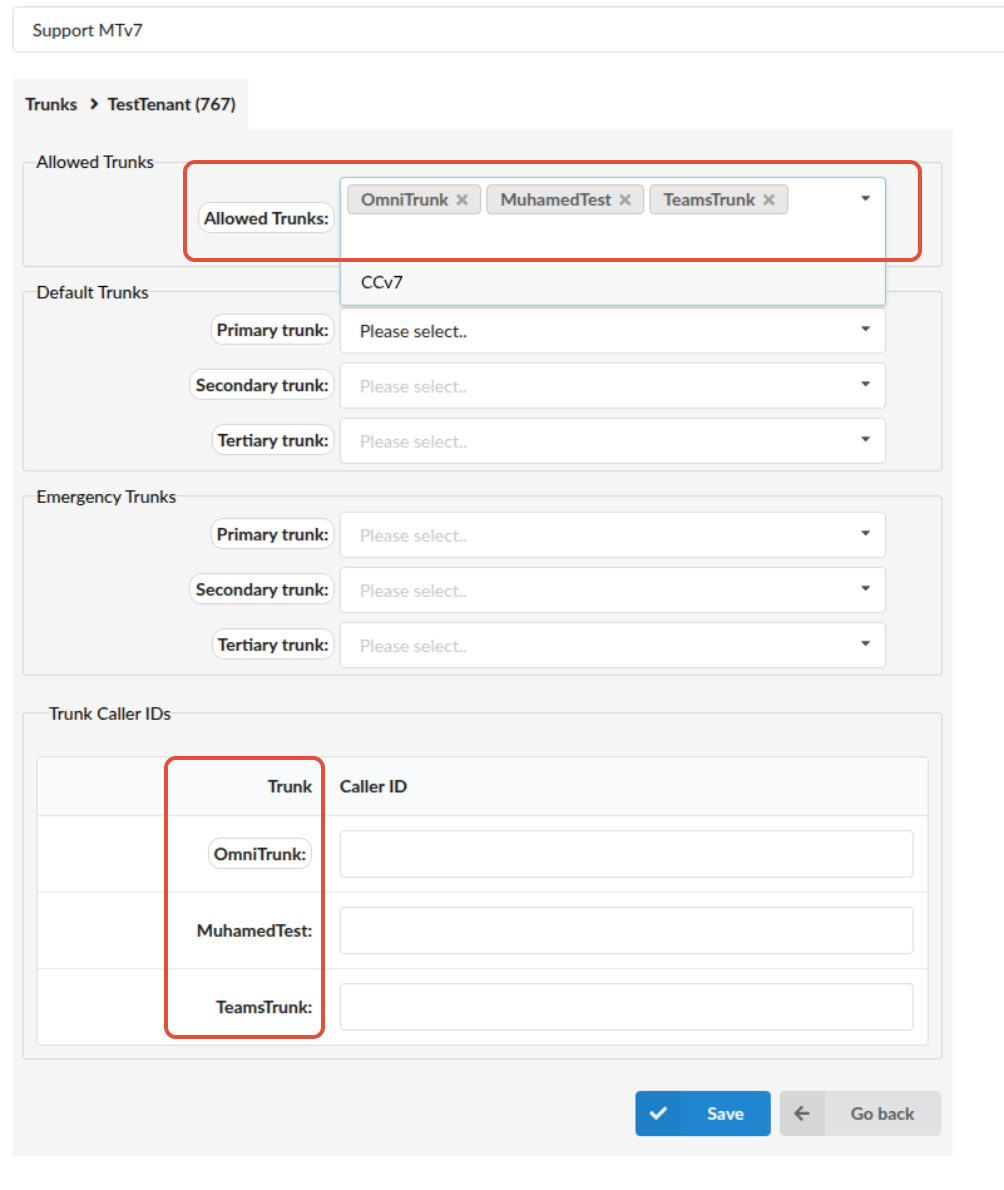Go back to previous page
Viewport: 1004px width, 1190px height.
(860, 1113)
